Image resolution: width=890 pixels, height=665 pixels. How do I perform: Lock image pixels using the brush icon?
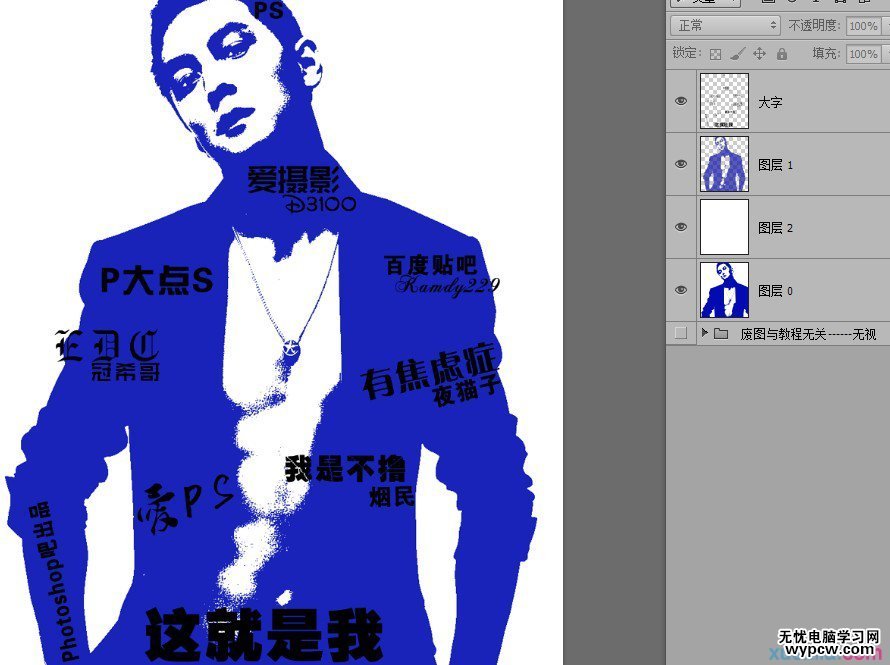coord(737,54)
